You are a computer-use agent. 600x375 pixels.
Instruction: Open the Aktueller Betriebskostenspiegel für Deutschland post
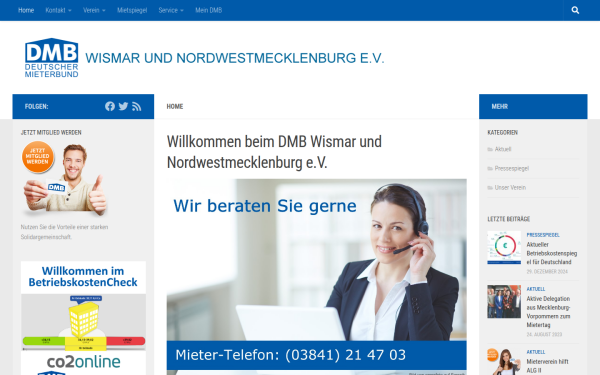552,253
